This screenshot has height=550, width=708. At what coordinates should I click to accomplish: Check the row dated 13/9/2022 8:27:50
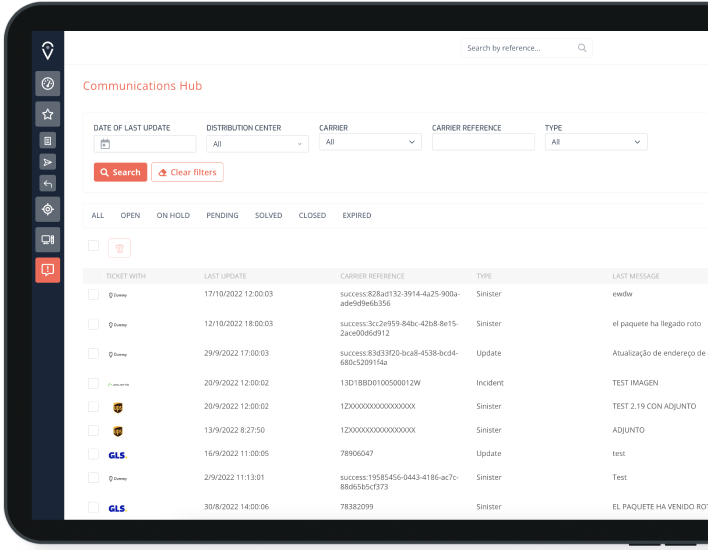[x=93, y=430]
